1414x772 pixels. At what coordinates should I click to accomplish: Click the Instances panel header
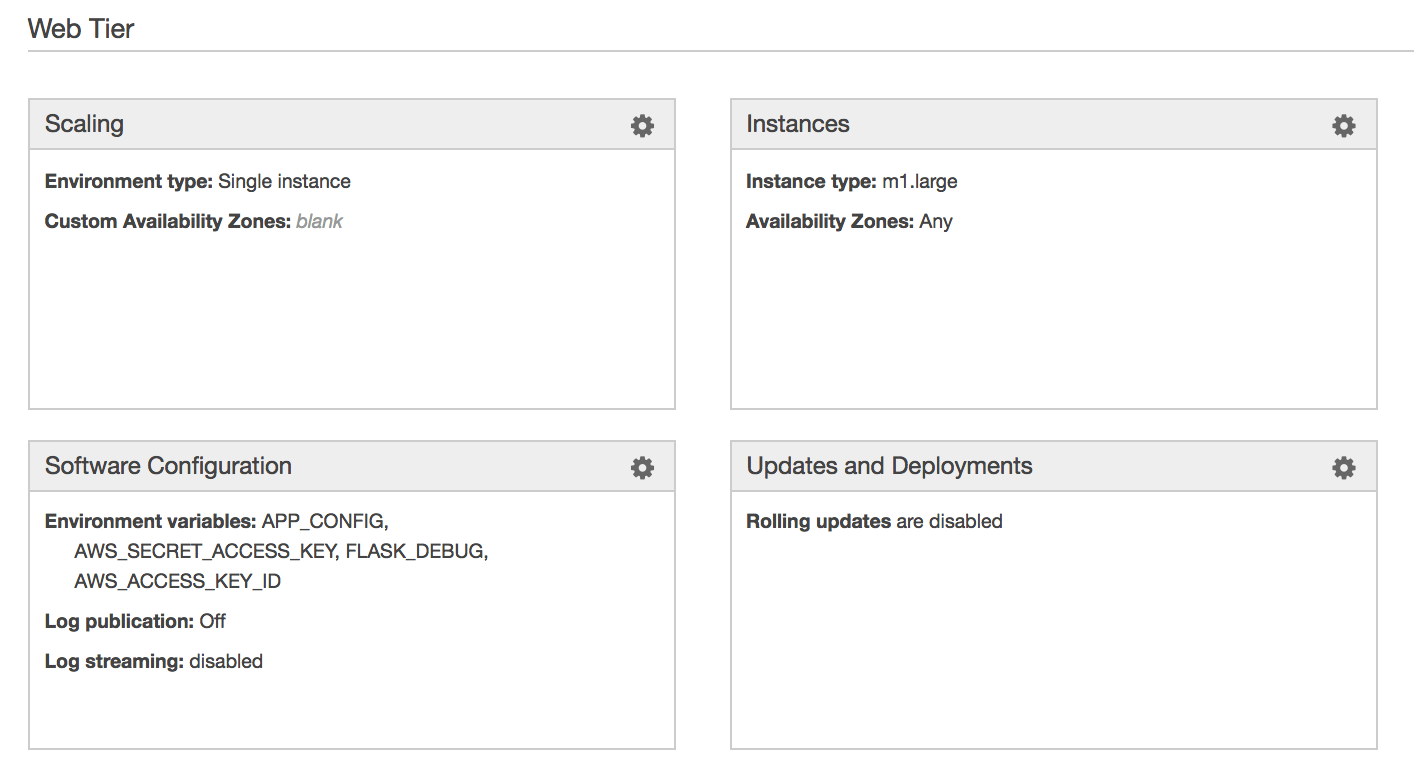coord(798,124)
